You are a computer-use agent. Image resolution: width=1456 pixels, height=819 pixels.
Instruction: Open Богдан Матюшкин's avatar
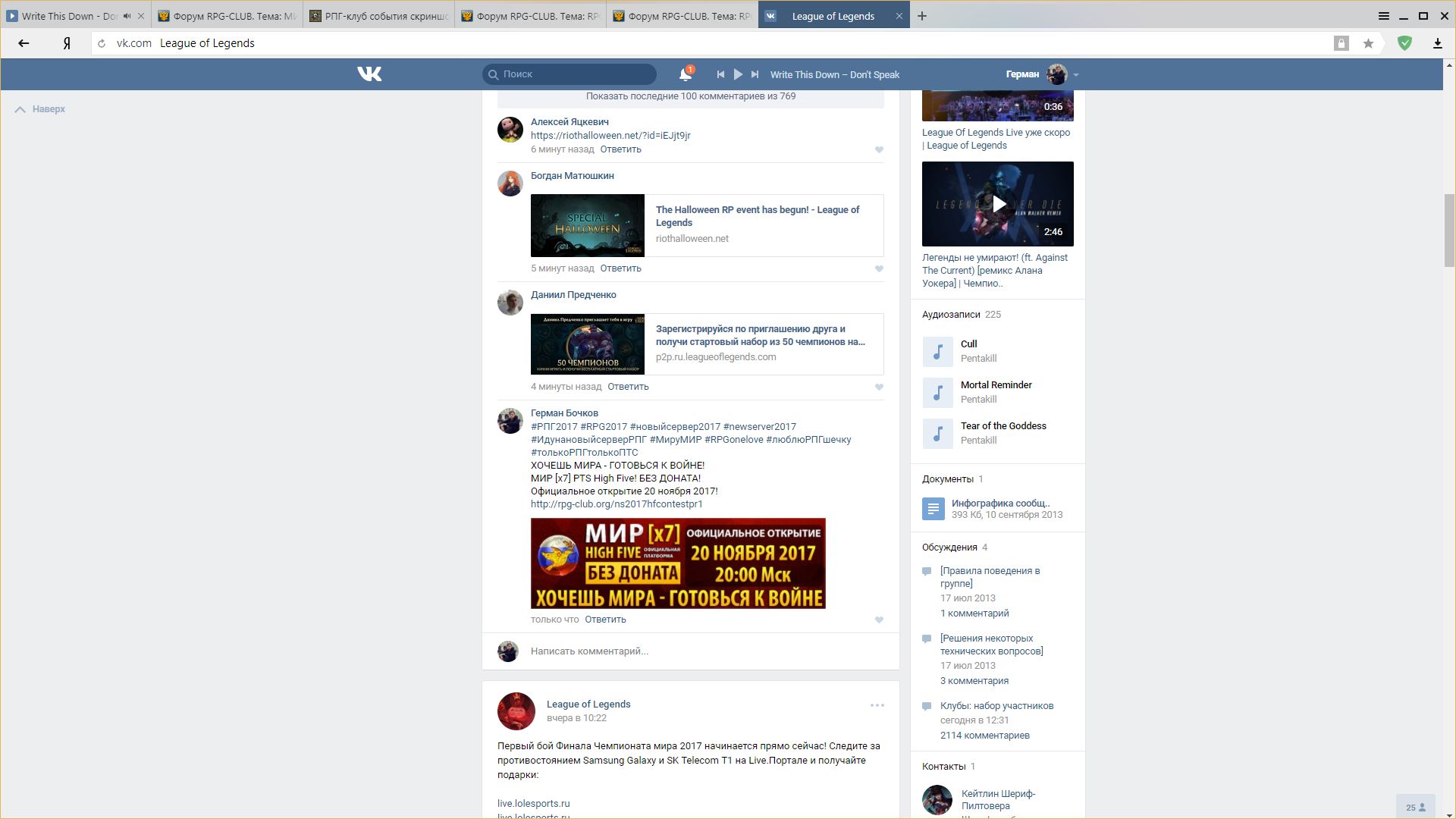click(510, 184)
